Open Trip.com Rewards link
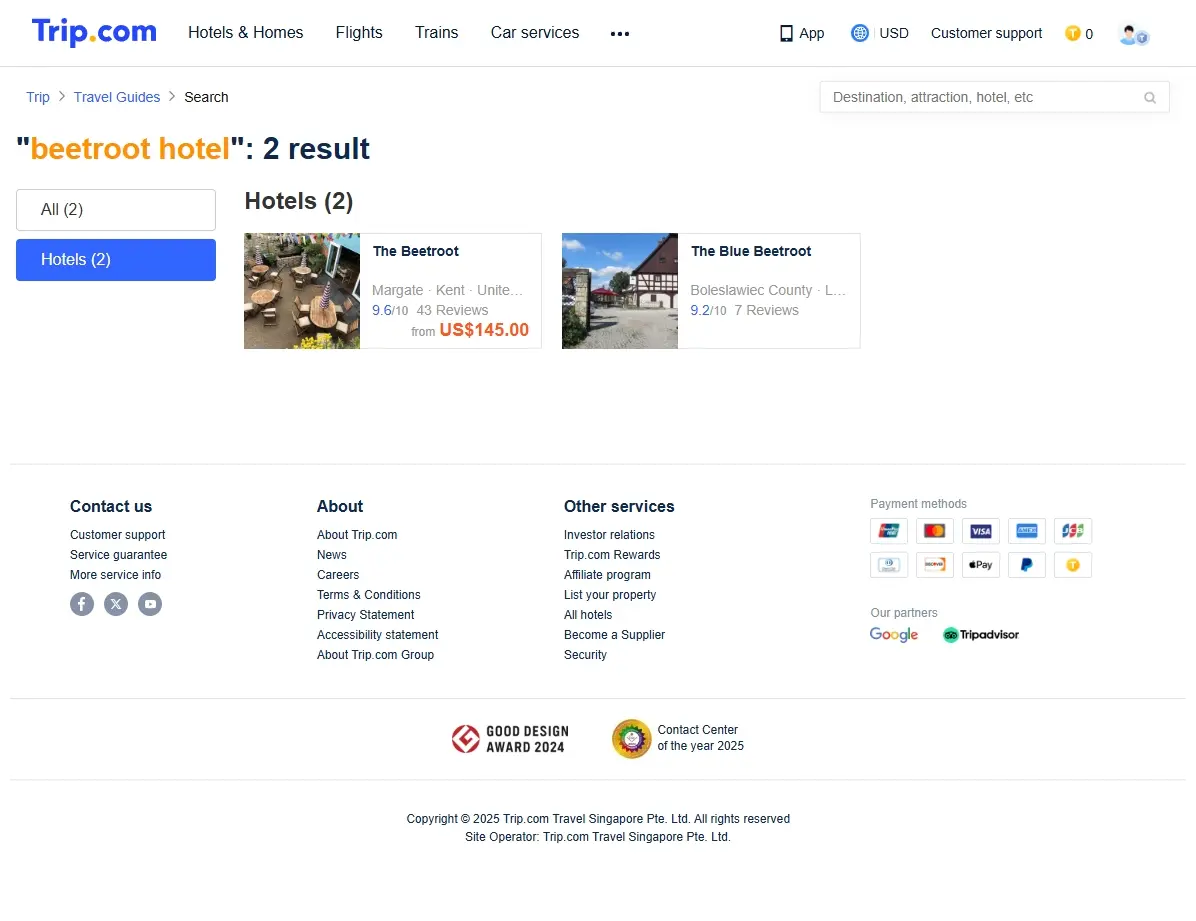 (x=612, y=555)
